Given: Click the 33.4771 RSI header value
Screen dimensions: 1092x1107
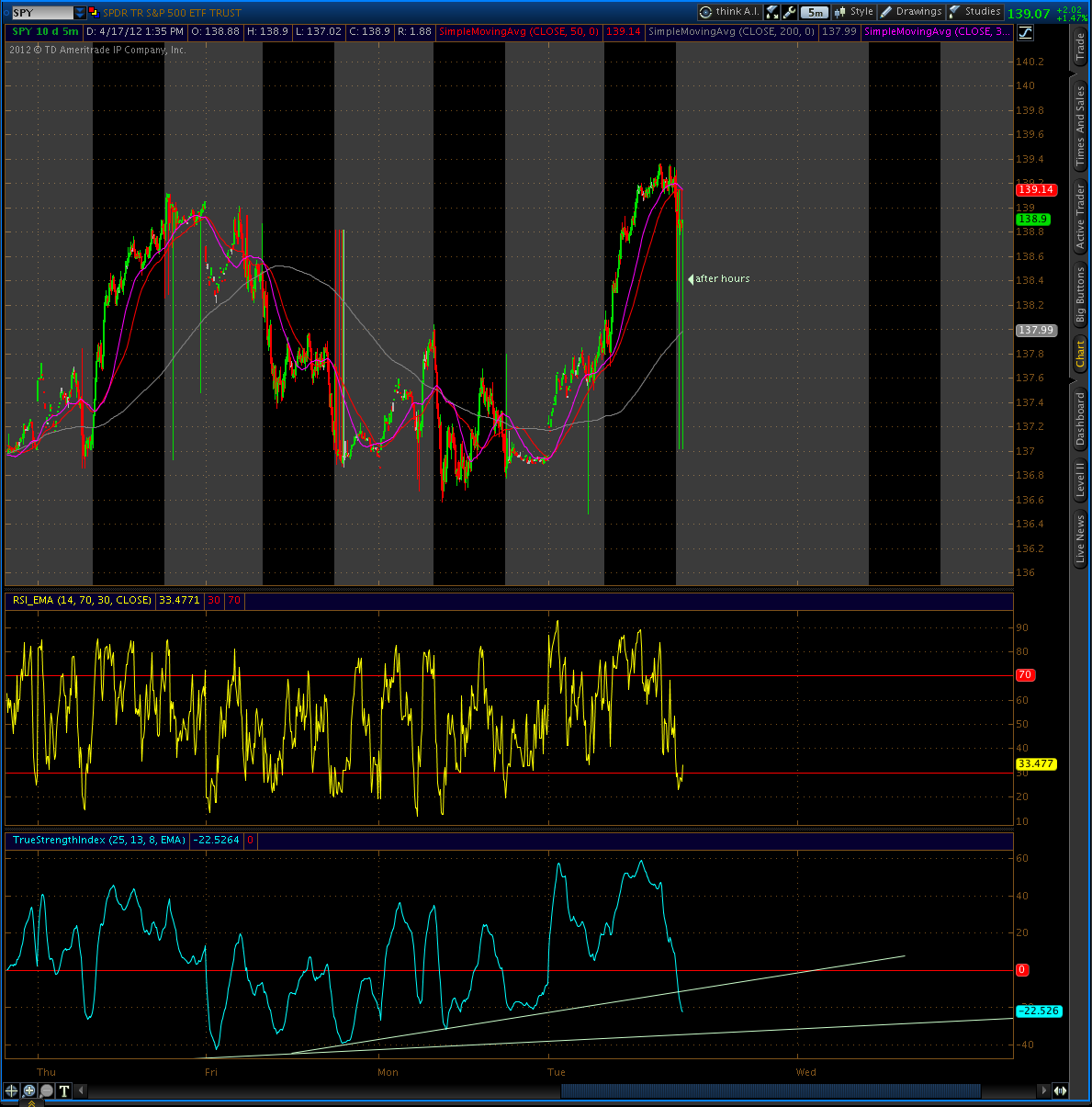Looking at the screenshot, I should (x=179, y=600).
